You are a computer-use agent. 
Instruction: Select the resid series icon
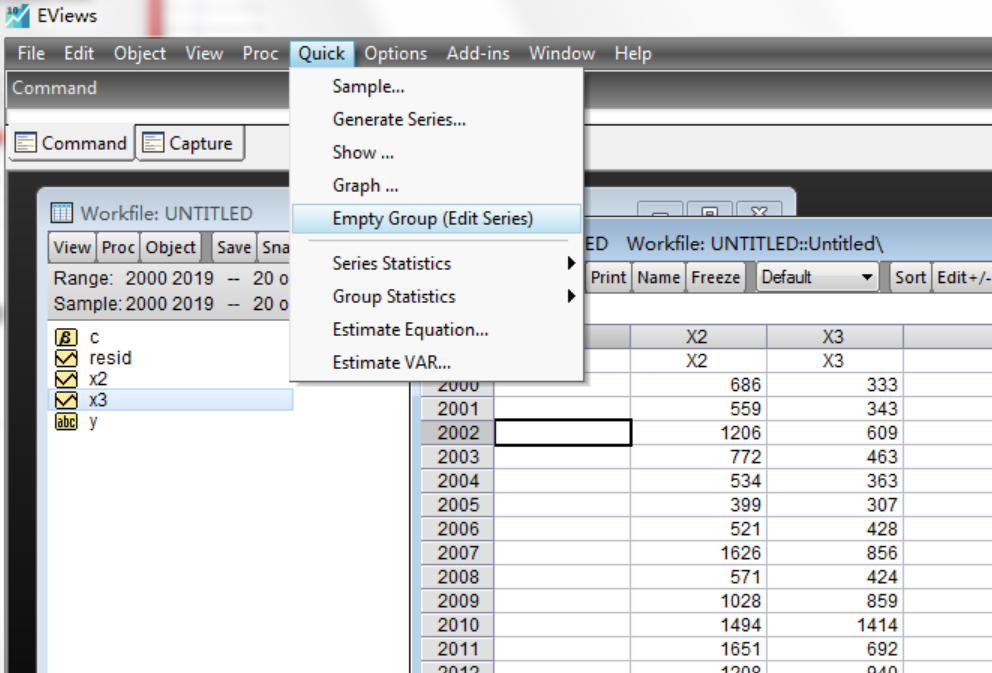click(66, 358)
